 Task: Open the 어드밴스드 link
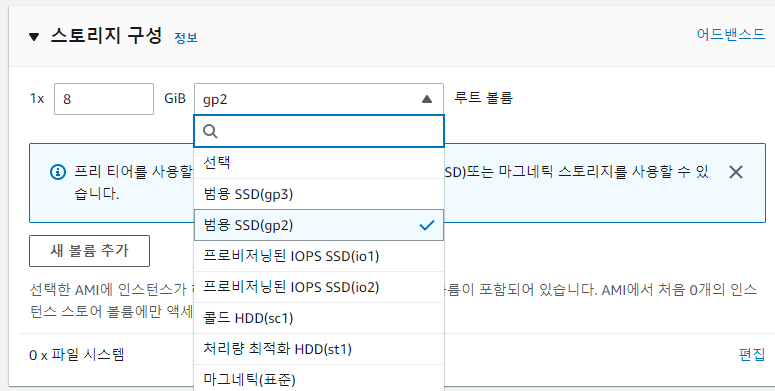pyautogui.click(x=731, y=34)
